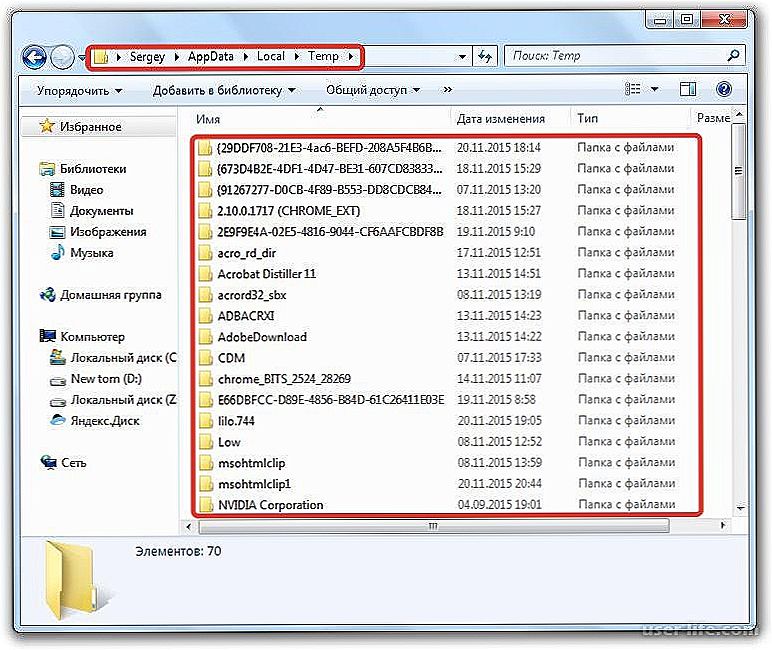Open the Добавить в библиотеку menu

pos(224,91)
